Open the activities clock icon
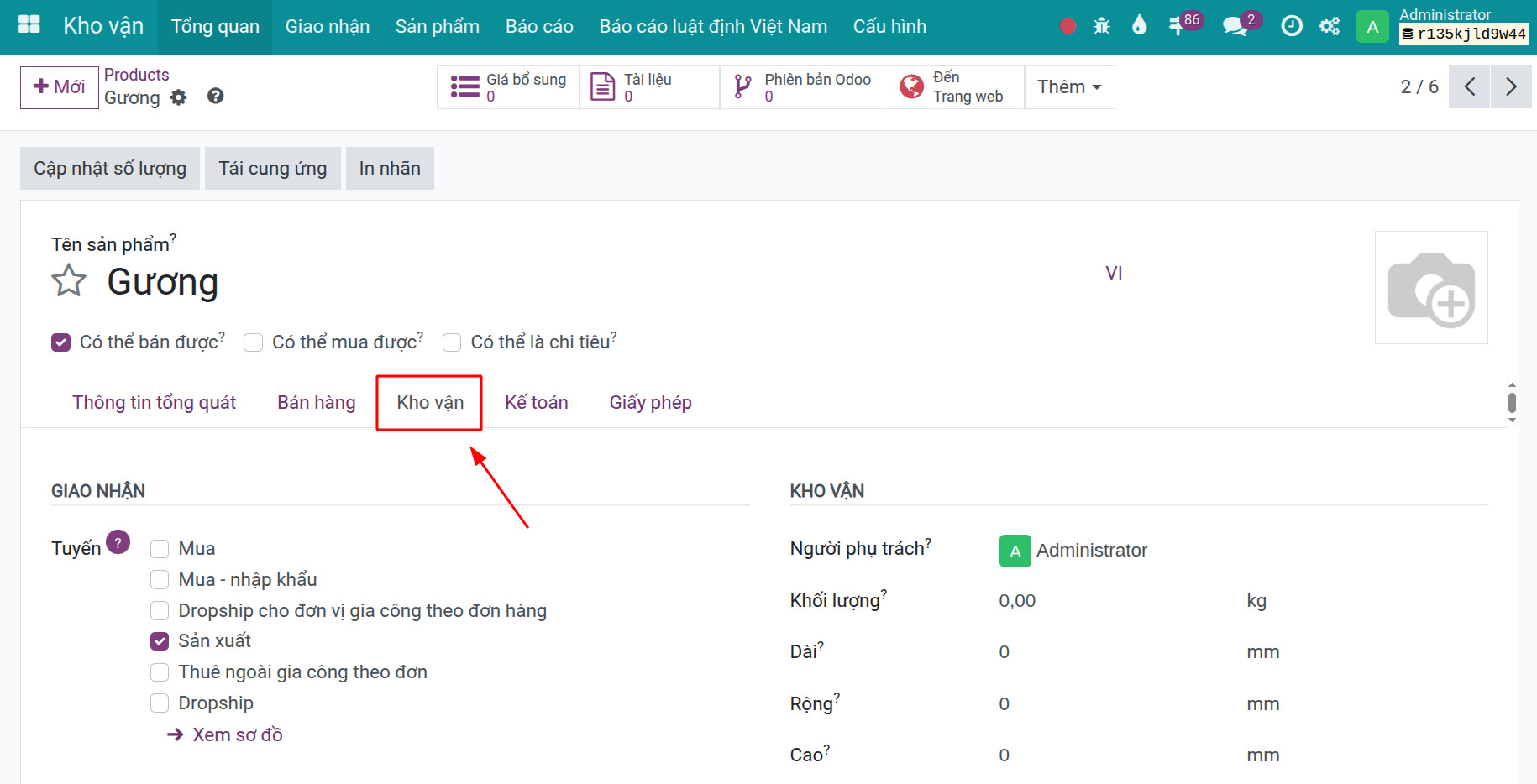1537x784 pixels. point(1291,26)
